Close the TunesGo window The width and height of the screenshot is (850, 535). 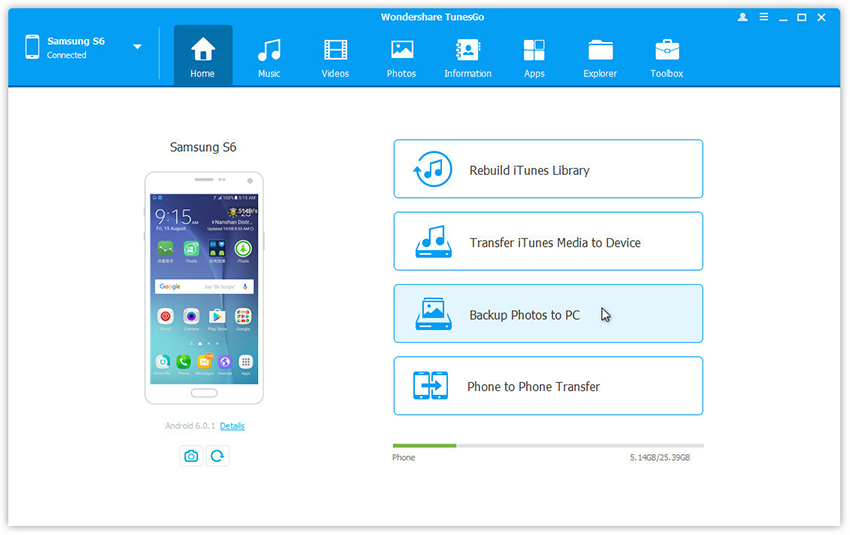(x=821, y=17)
